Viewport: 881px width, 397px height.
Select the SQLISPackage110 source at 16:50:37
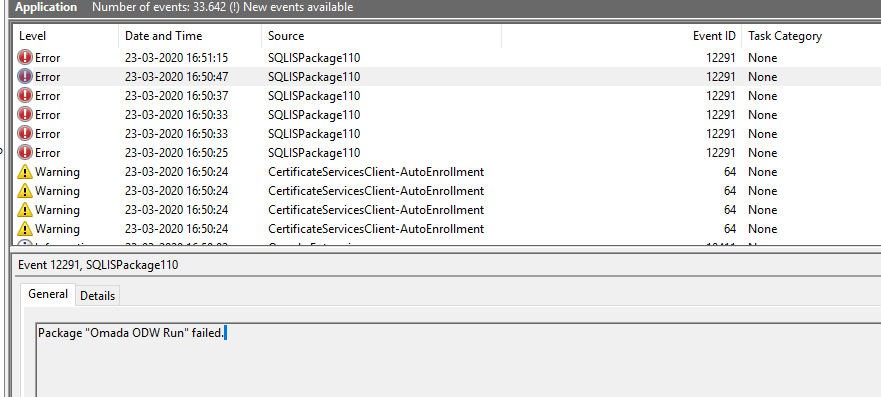pos(314,96)
